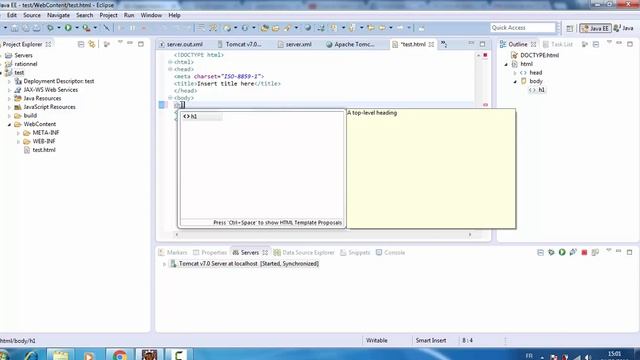
Task: Open the Source menu
Action: pyautogui.click(x=31, y=15)
